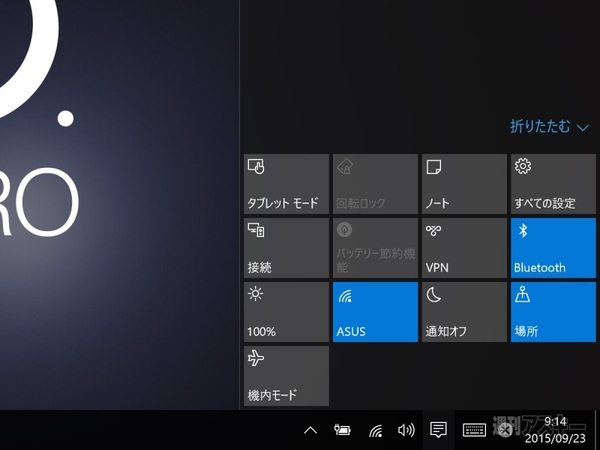Open ノート quick action tile
Viewport: 600px width, 450px height.
(x=464, y=184)
